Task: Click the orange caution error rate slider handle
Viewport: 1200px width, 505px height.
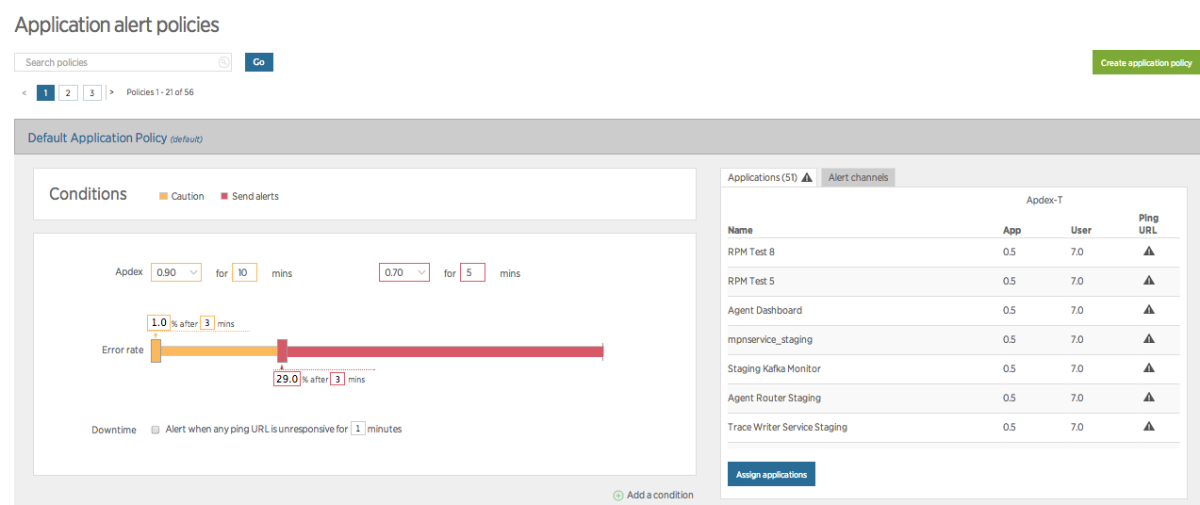Action: [156, 350]
